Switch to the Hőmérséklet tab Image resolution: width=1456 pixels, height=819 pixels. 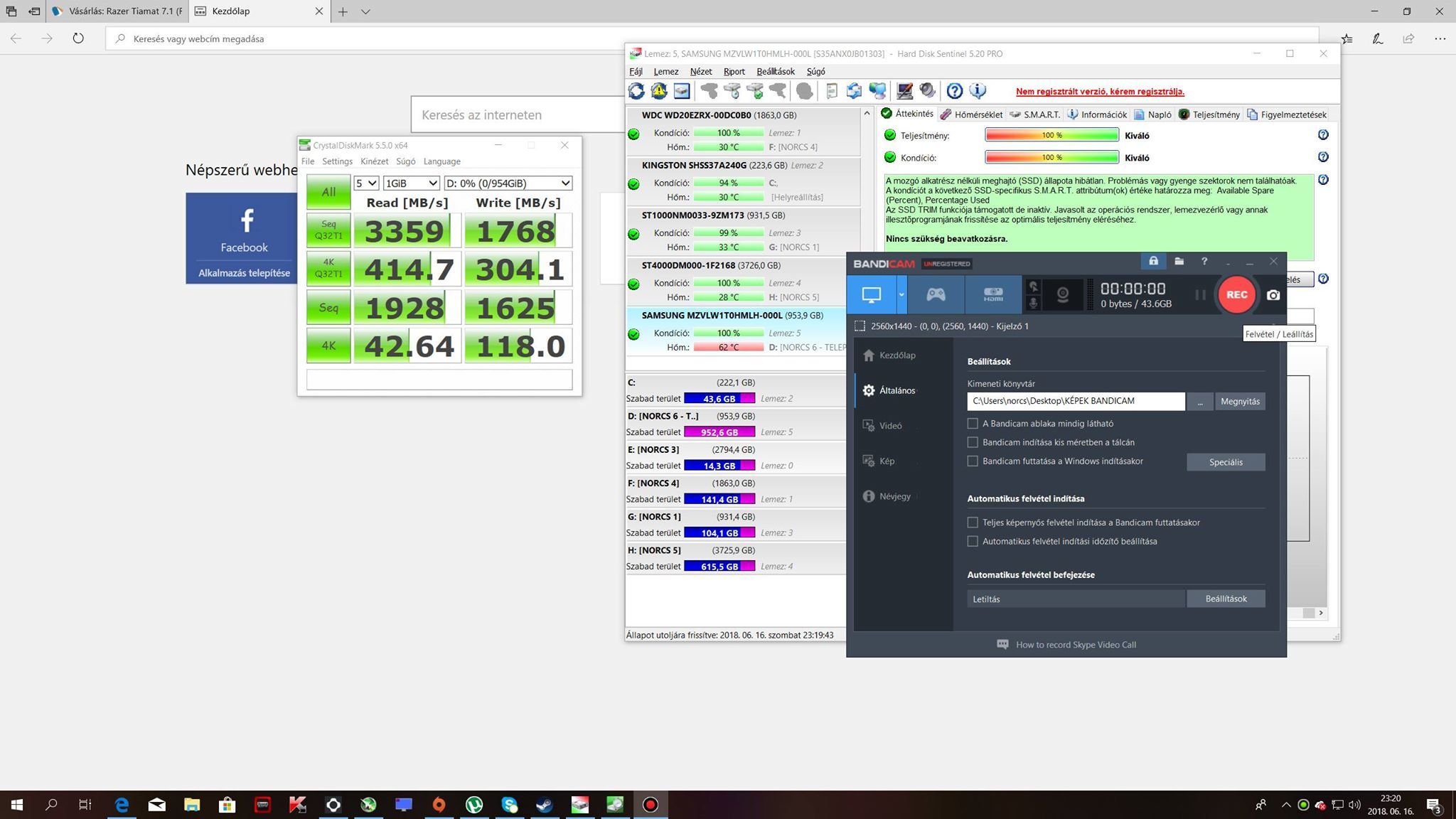(x=971, y=114)
